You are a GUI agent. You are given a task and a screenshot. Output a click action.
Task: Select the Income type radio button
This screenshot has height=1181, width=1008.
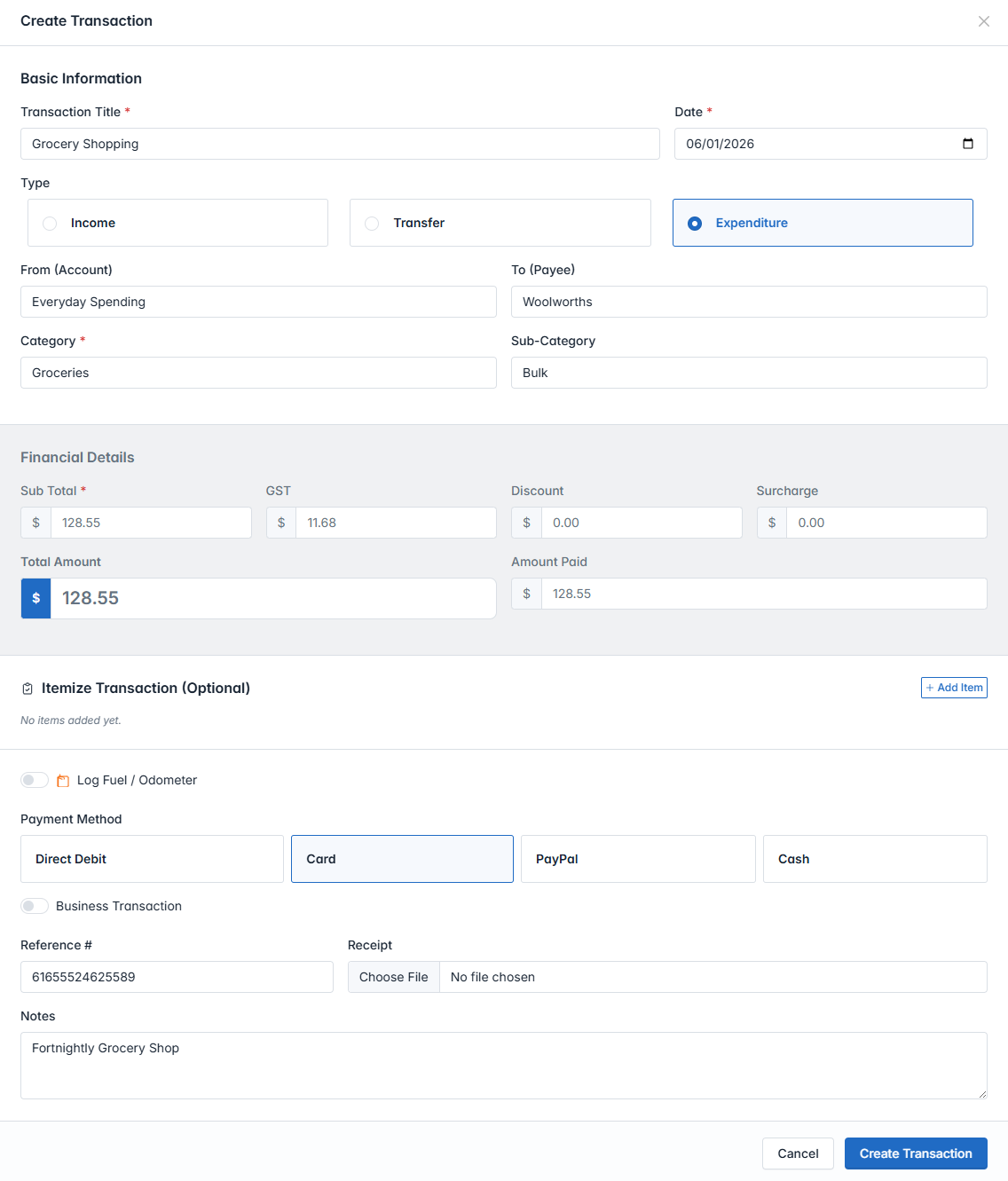50,224
